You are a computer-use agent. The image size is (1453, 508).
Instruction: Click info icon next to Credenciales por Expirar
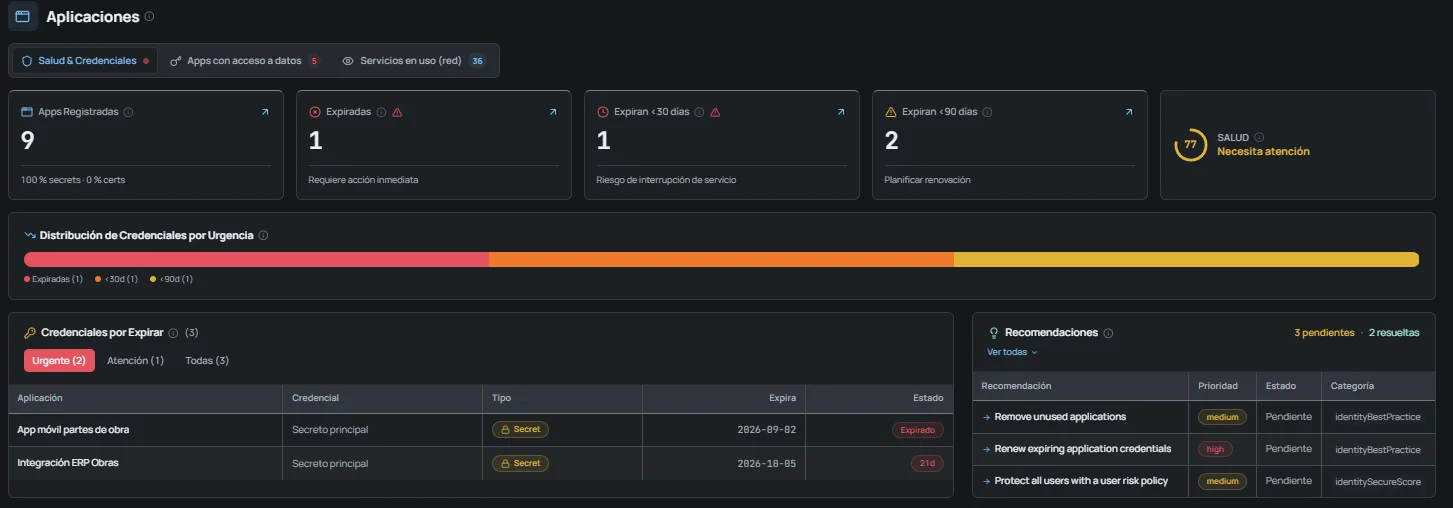click(x=173, y=333)
